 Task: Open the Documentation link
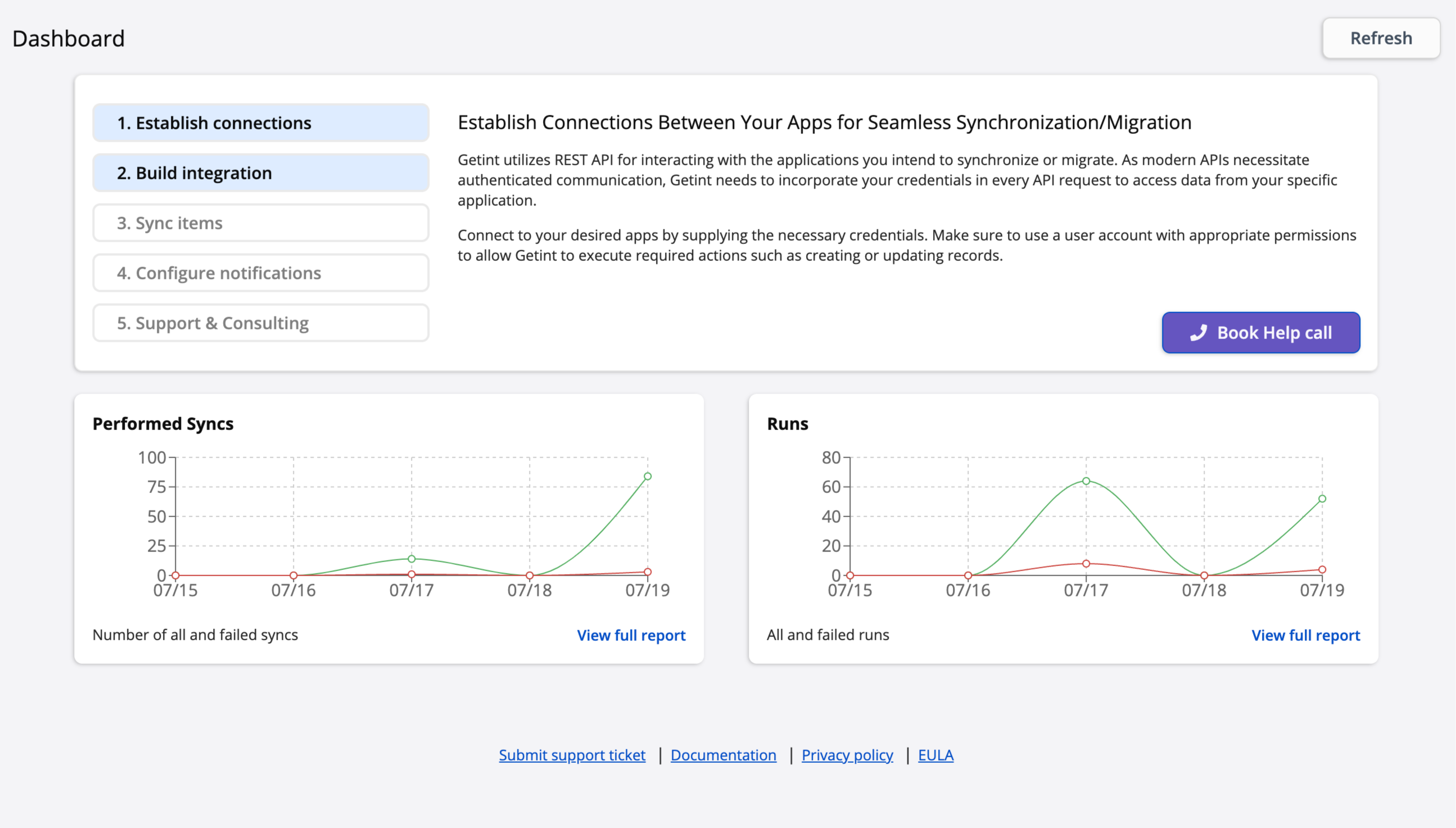point(723,754)
